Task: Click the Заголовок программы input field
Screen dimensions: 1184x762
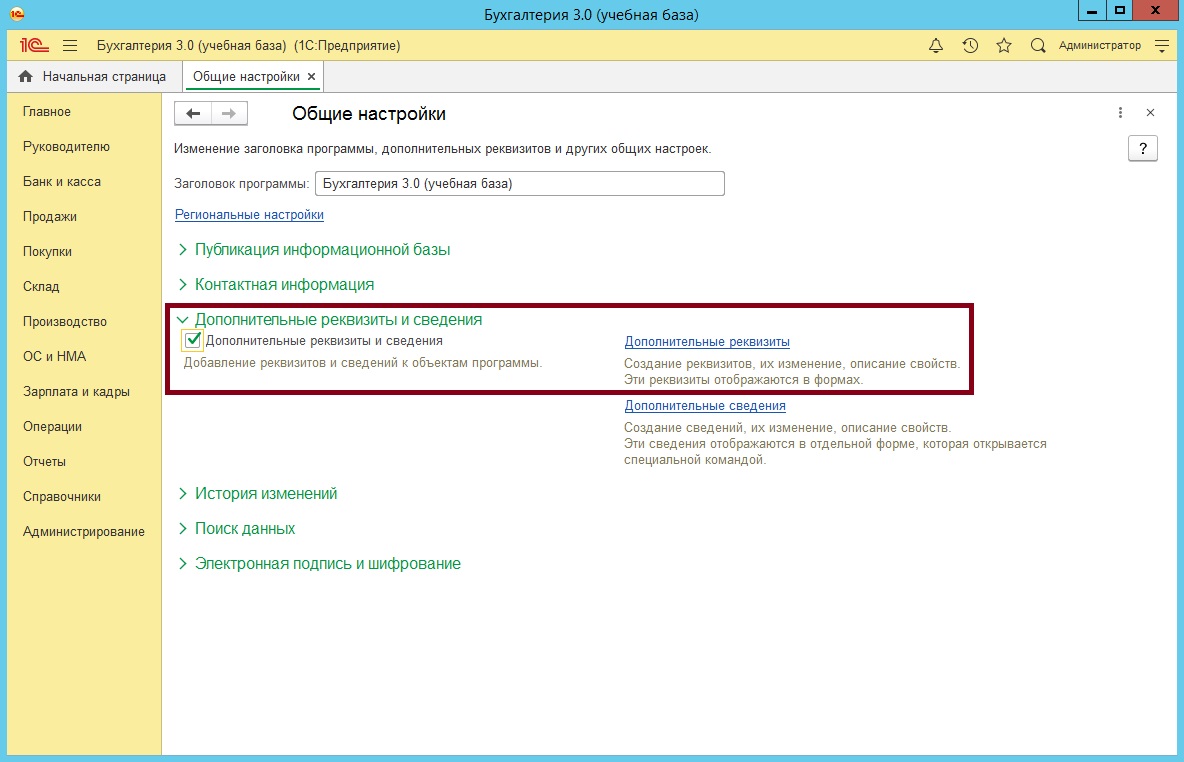Action: point(519,184)
